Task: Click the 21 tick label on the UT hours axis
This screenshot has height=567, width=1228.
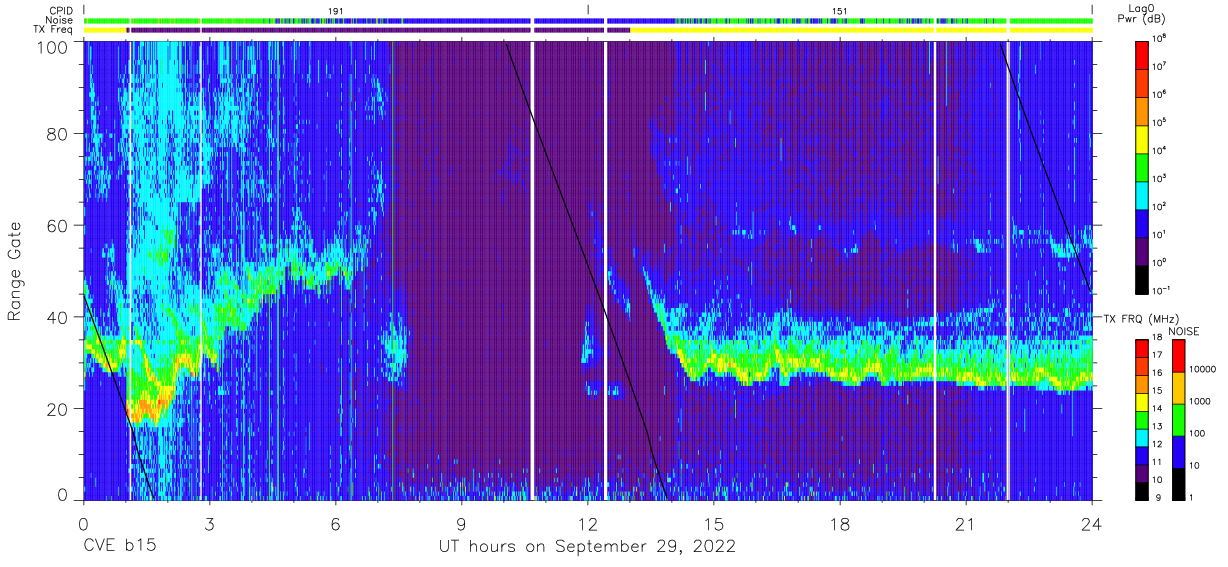Action: tap(966, 523)
